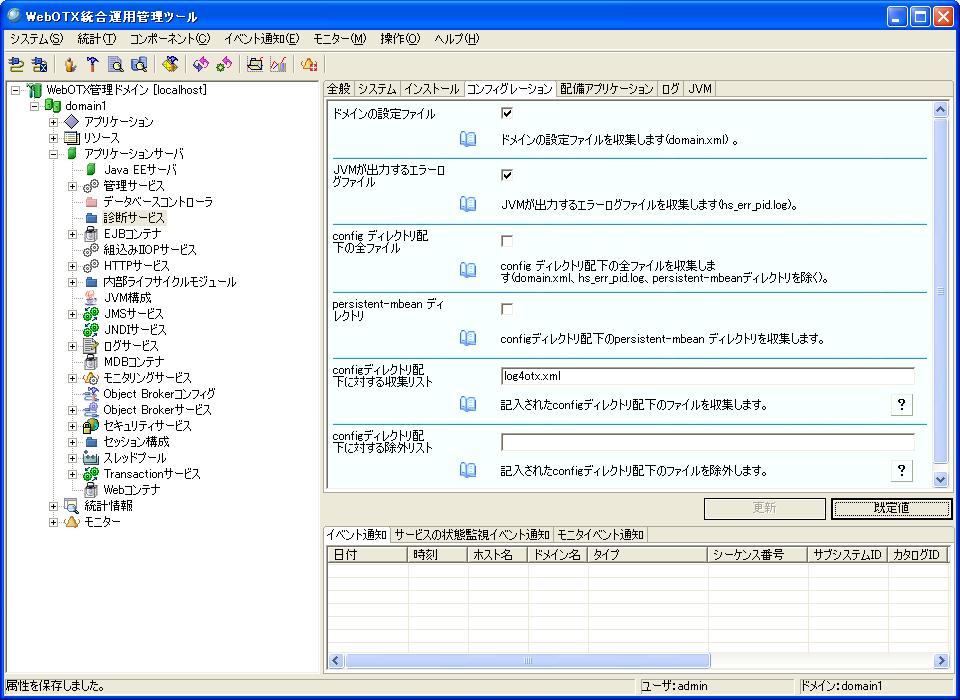Uncheck the ドメインの設定ファイル checkbox
Image resolution: width=960 pixels, height=700 pixels.
point(507,114)
